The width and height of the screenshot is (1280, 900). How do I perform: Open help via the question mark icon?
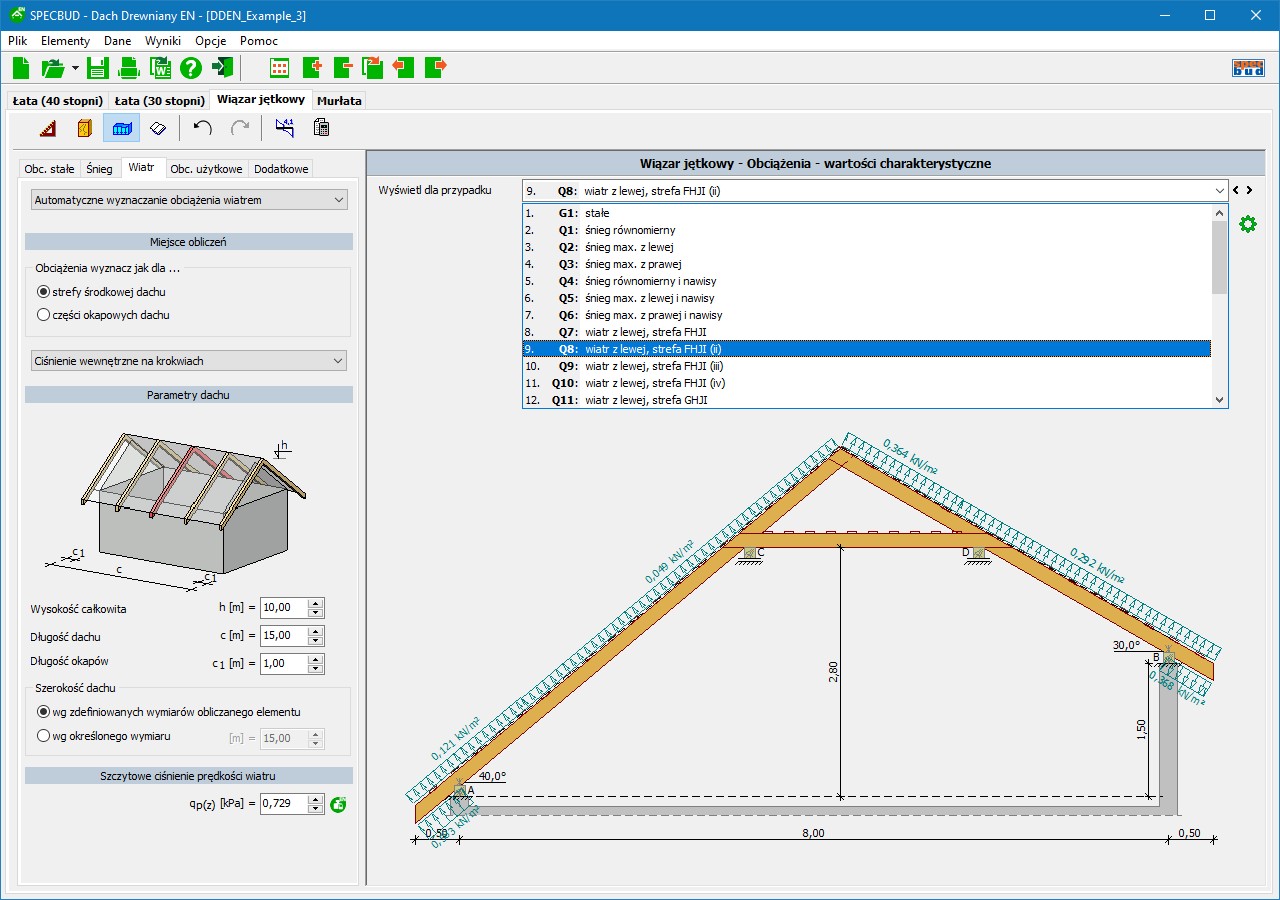pos(191,68)
